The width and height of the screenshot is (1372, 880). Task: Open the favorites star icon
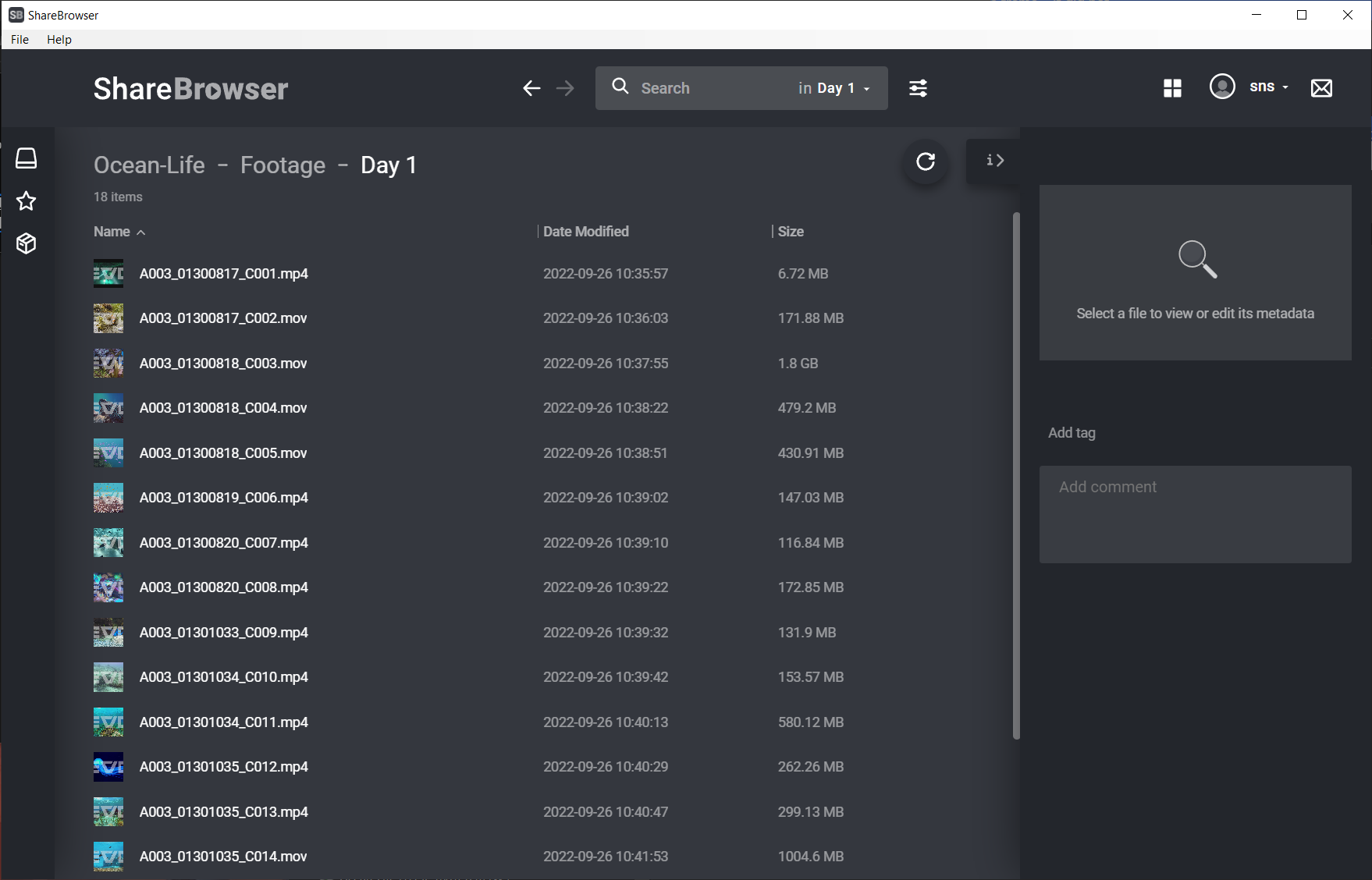[27, 200]
